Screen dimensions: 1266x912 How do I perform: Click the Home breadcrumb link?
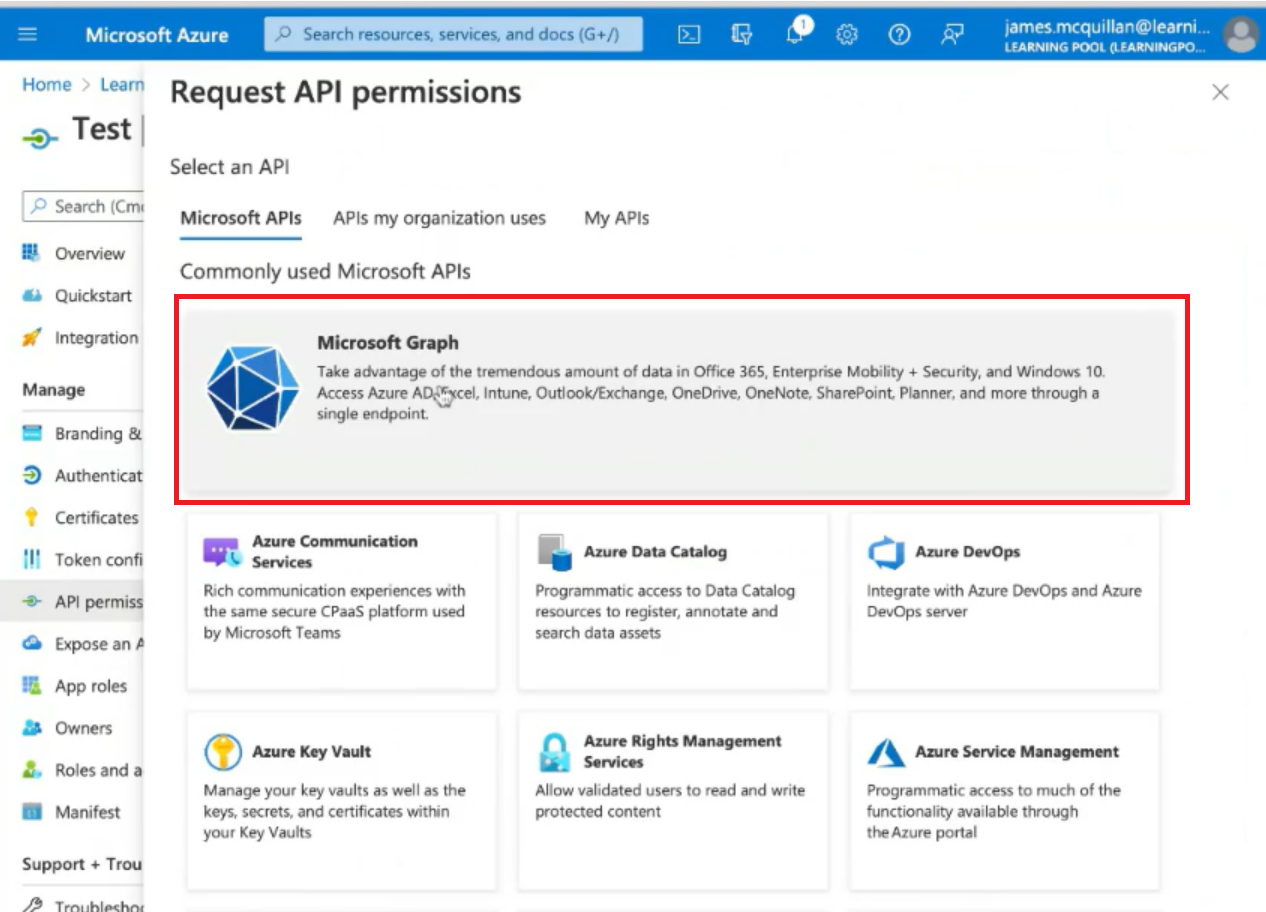47,85
